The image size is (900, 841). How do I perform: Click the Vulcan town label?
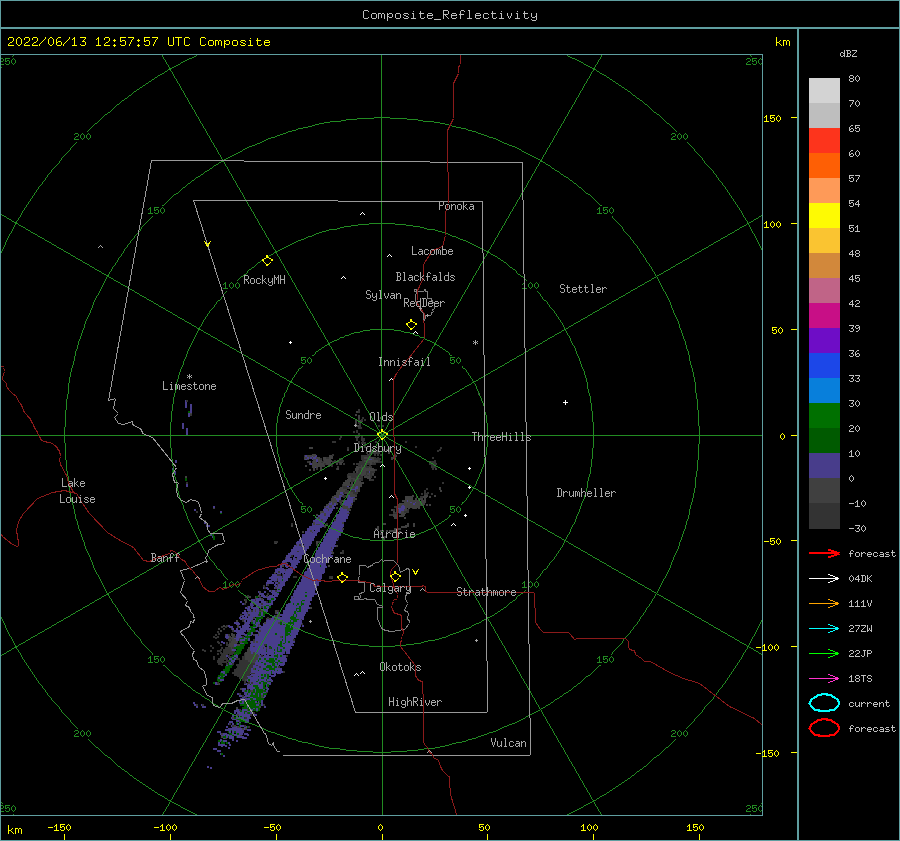(x=508, y=743)
